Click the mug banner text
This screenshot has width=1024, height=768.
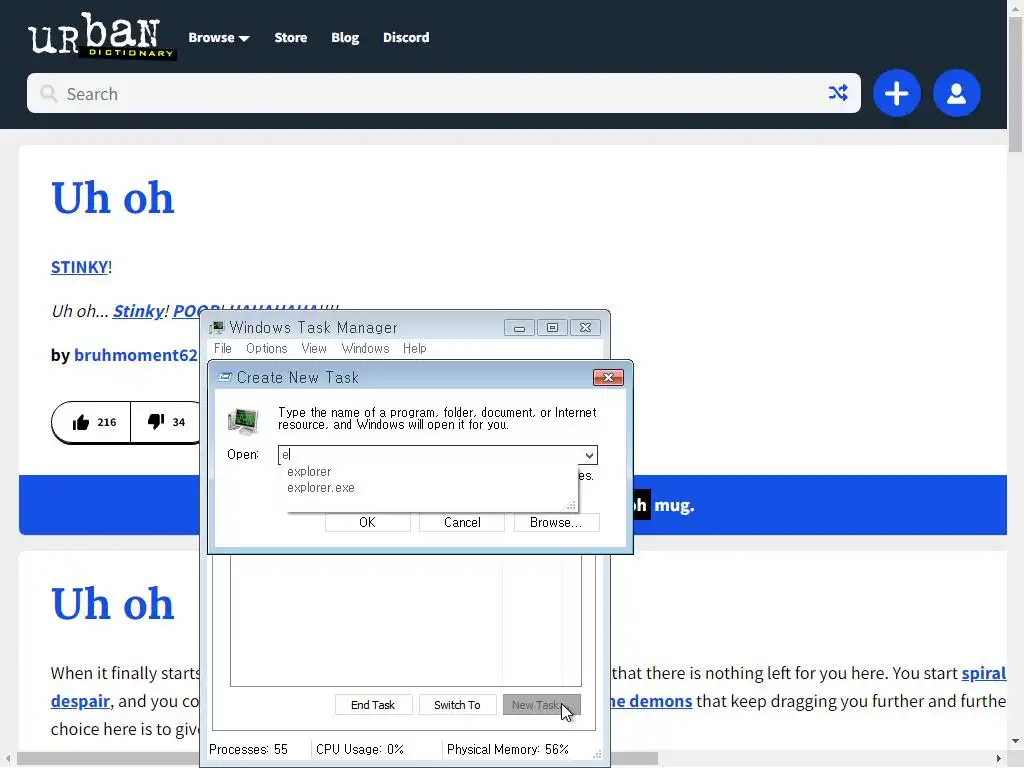point(674,505)
